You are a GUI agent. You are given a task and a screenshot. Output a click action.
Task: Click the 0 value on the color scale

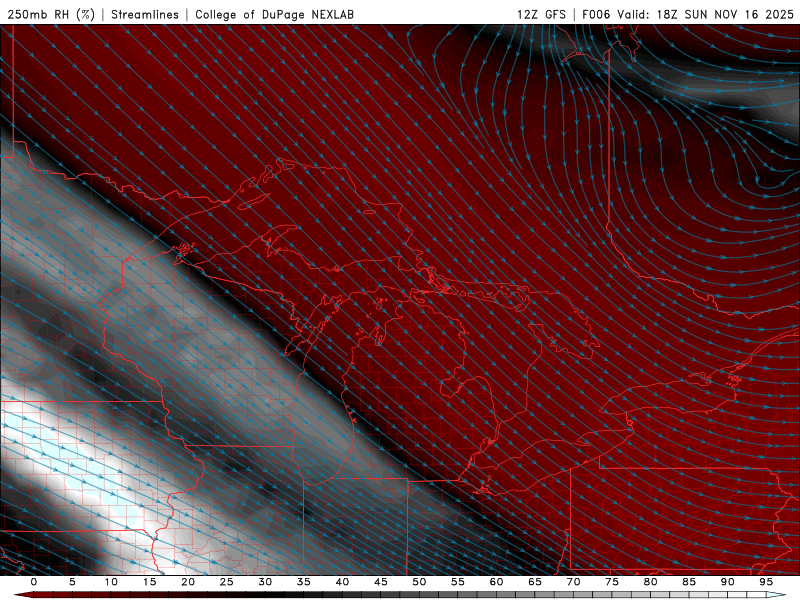click(34, 582)
